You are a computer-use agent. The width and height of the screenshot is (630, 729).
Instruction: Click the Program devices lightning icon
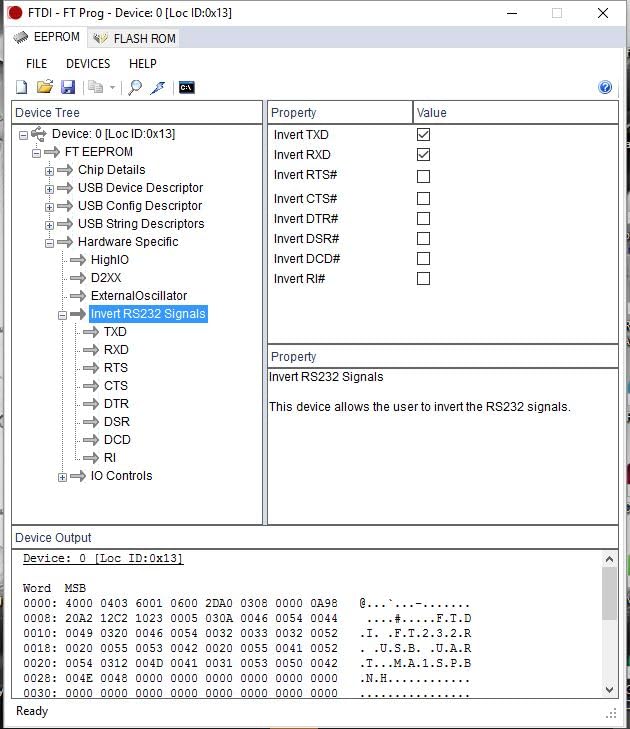pyautogui.click(x=158, y=87)
